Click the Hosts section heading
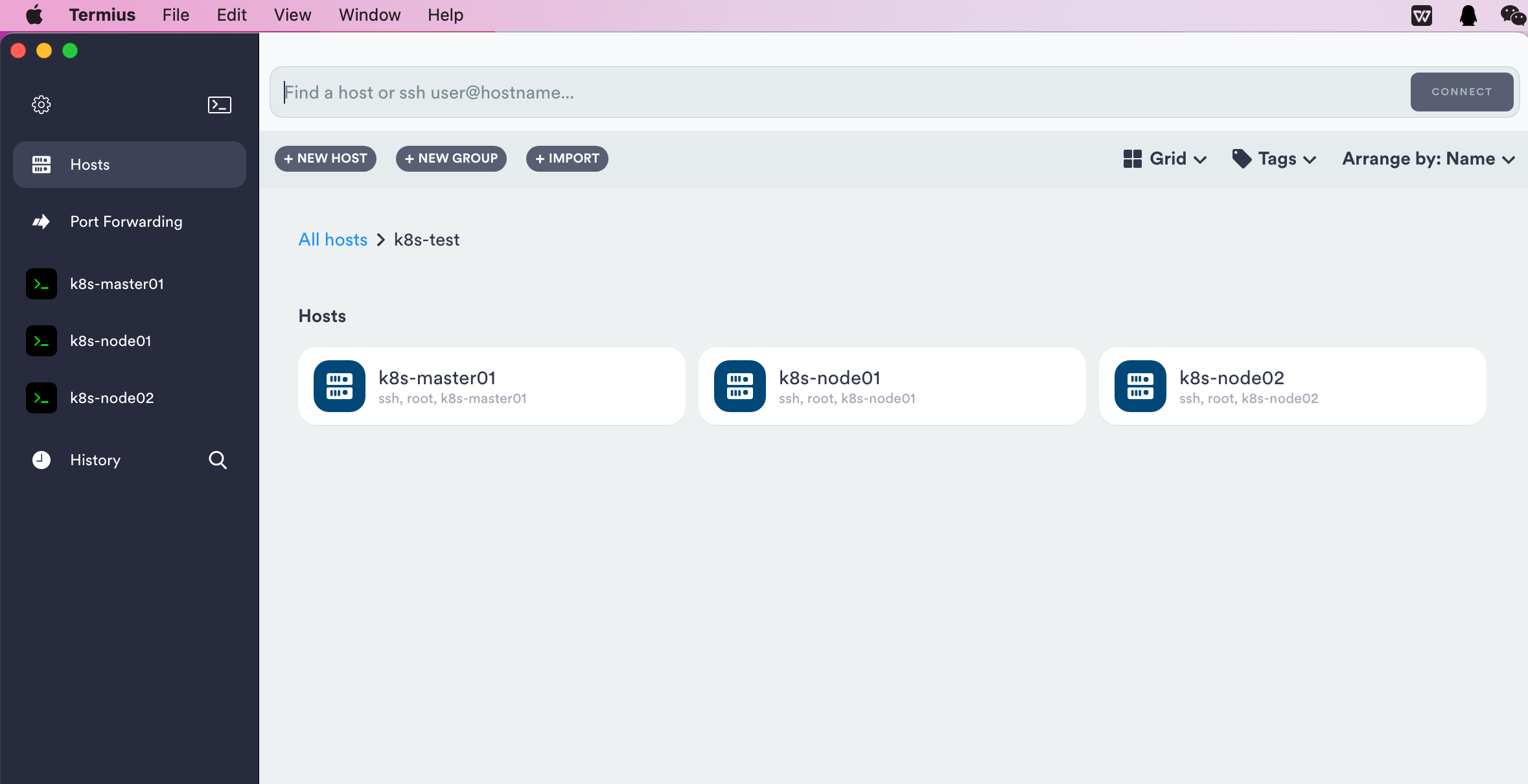 pos(322,316)
